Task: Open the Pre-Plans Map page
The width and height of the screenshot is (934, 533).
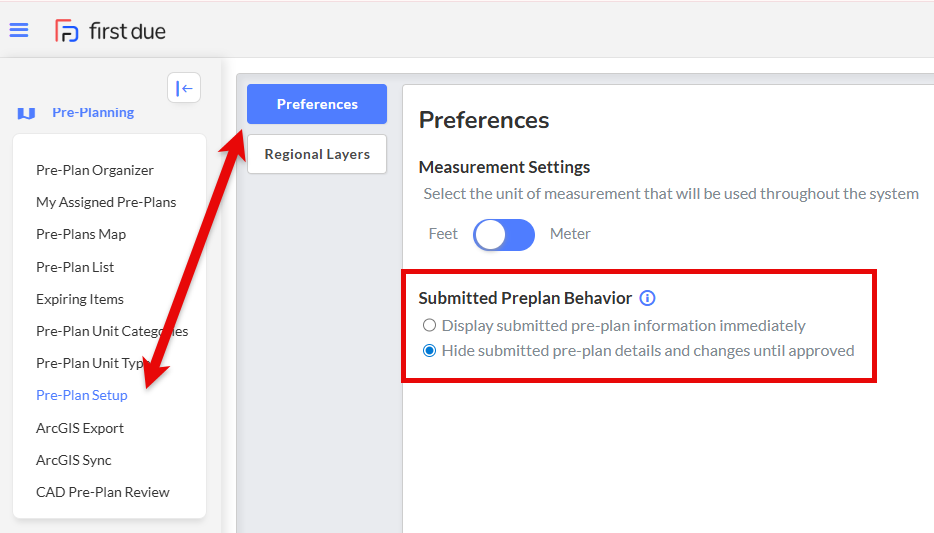Action: pos(81,235)
